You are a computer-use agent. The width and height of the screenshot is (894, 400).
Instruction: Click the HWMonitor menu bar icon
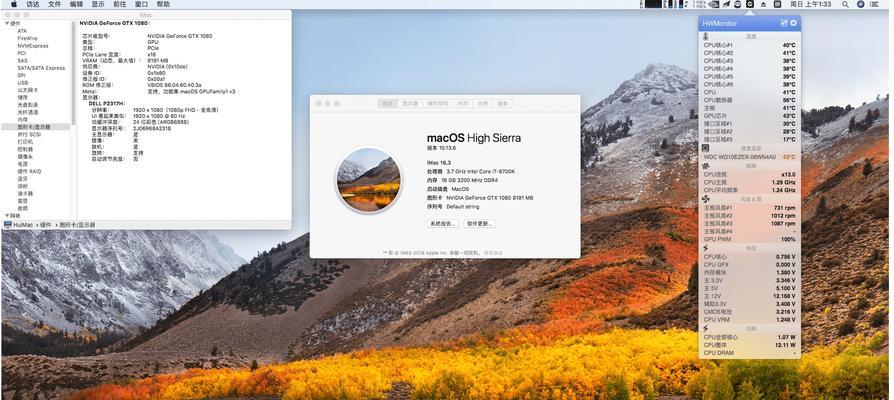(x=750, y=4)
